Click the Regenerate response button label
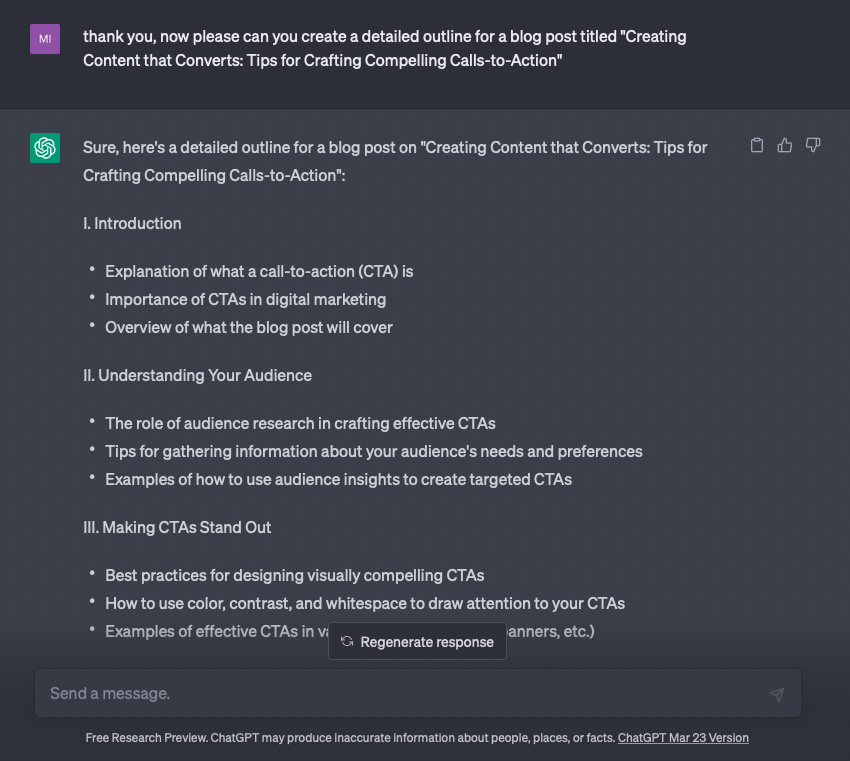 (x=427, y=642)
